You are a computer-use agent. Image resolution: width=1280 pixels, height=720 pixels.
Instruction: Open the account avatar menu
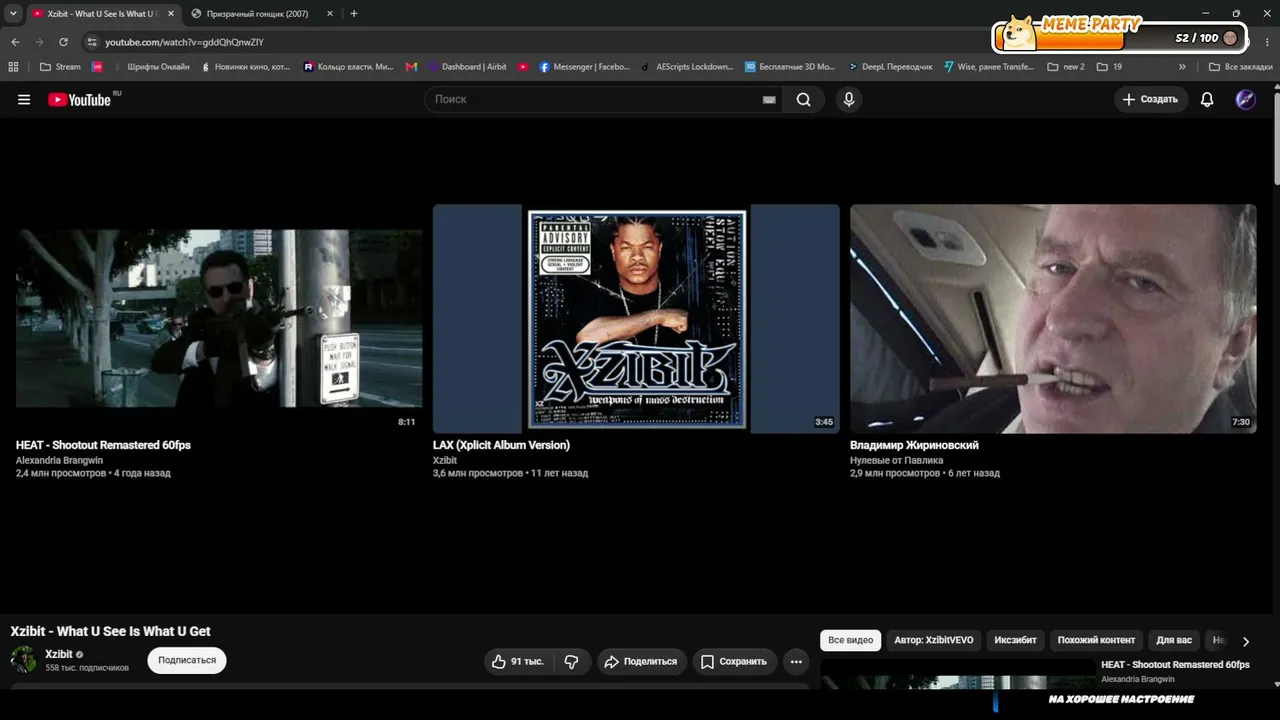pos(1245,99)
